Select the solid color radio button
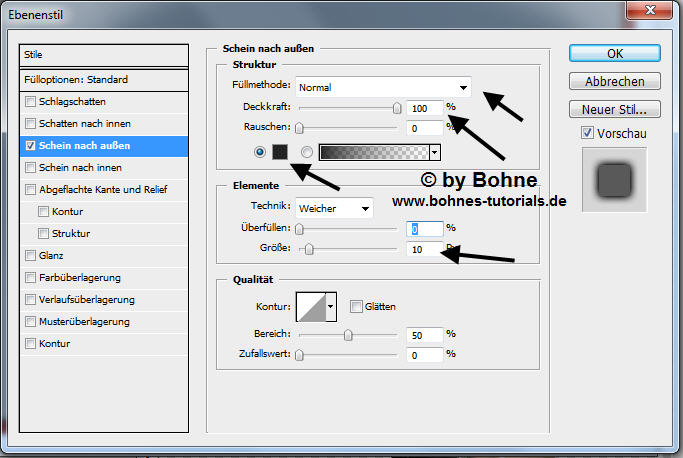The height and width of the screenshot is (458, 683). click(x=260, y=152)
